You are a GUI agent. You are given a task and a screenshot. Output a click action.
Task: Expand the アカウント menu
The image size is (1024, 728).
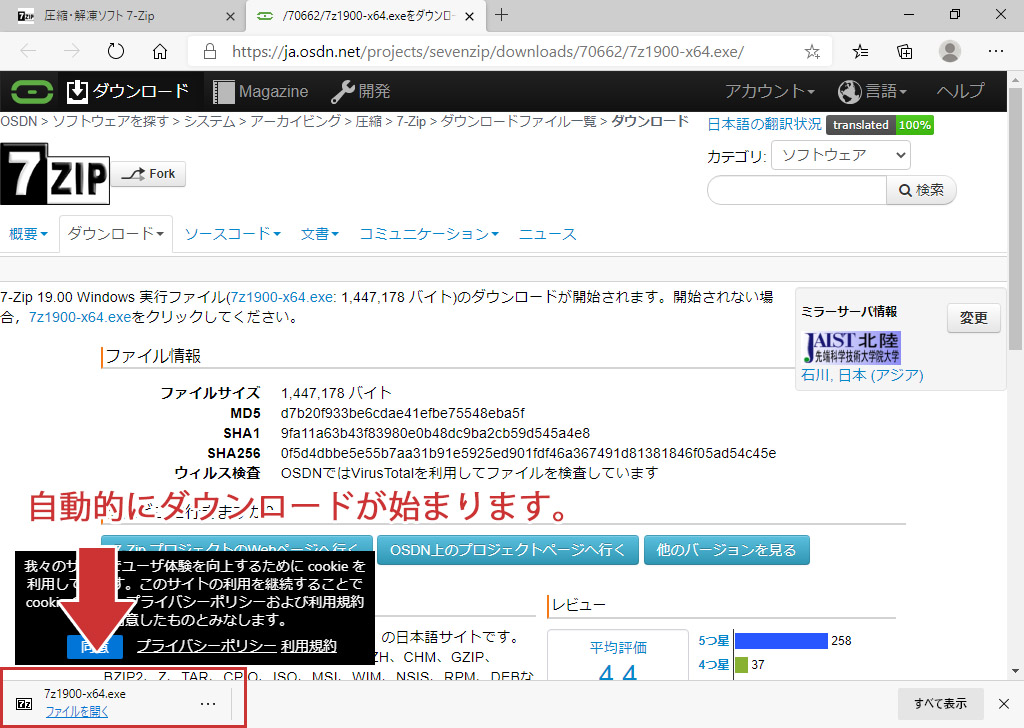[769, 91]
